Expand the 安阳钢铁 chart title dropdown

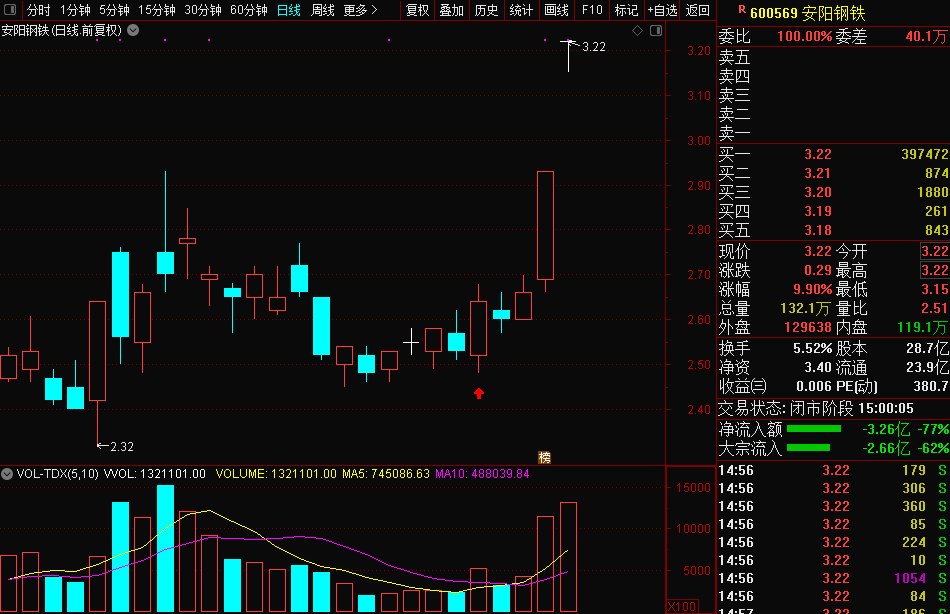point(133,30)
